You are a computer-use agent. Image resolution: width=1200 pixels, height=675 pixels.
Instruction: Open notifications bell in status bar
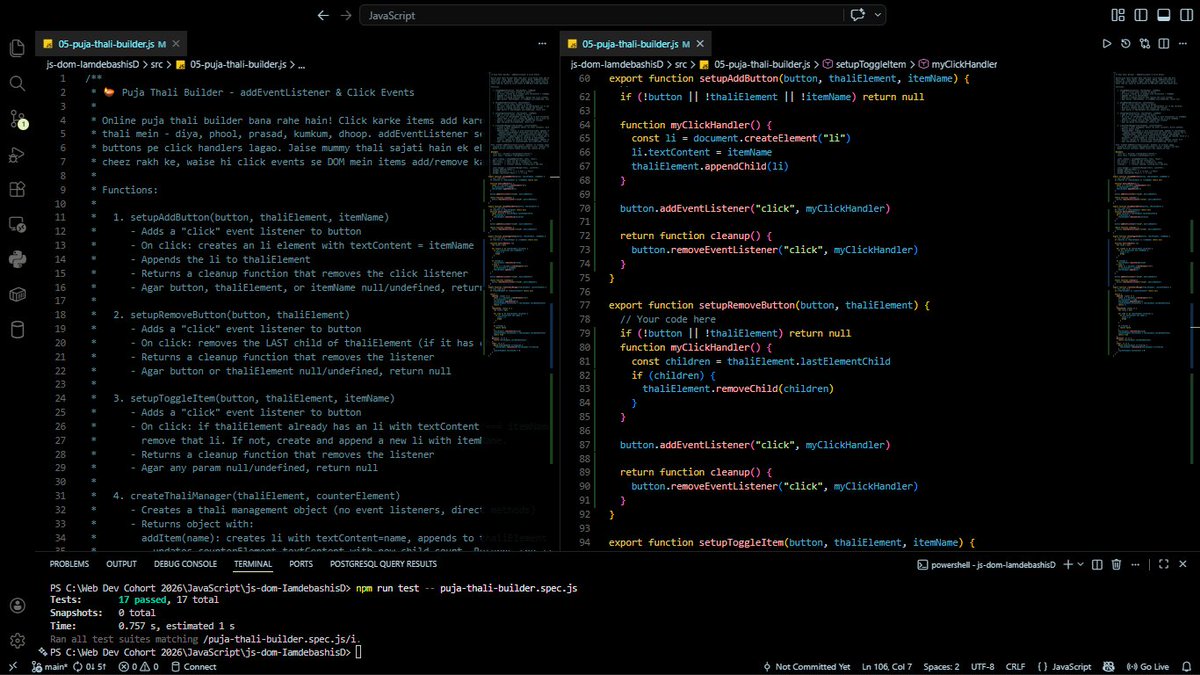click(x=1185, y=667)
